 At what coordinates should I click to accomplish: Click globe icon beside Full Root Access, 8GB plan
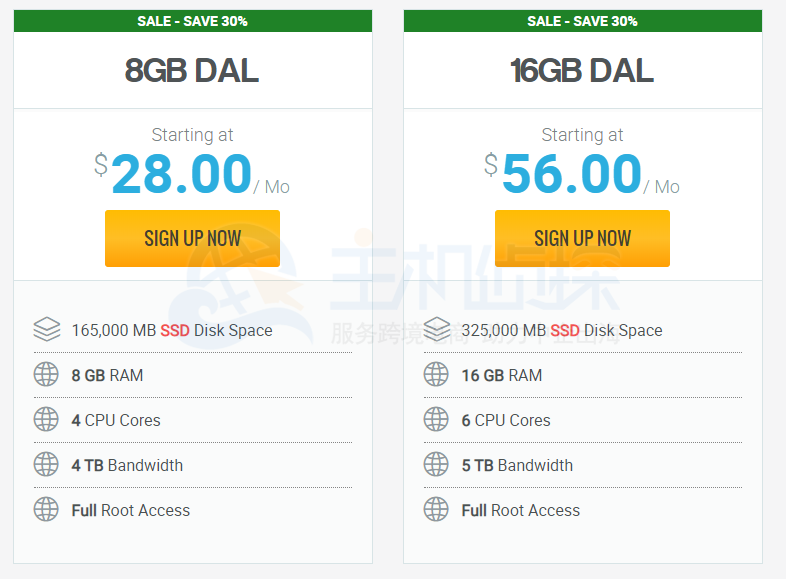click(46, 509)
